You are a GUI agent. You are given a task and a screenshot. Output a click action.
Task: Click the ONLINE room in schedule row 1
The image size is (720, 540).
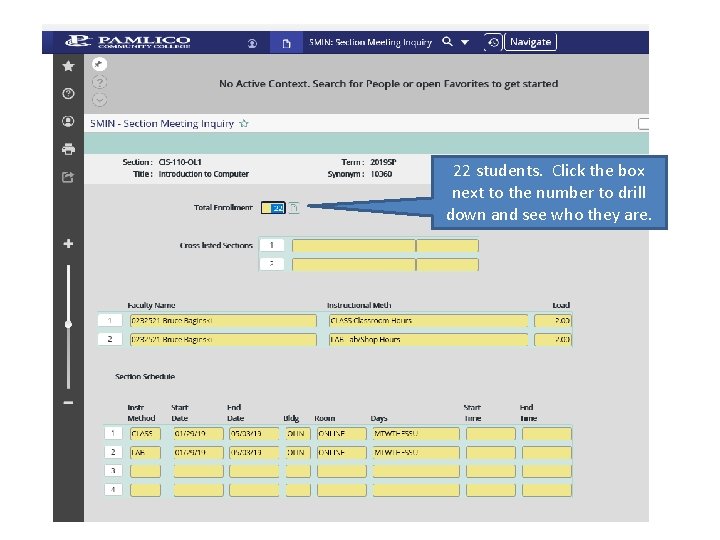coord(342,433)
